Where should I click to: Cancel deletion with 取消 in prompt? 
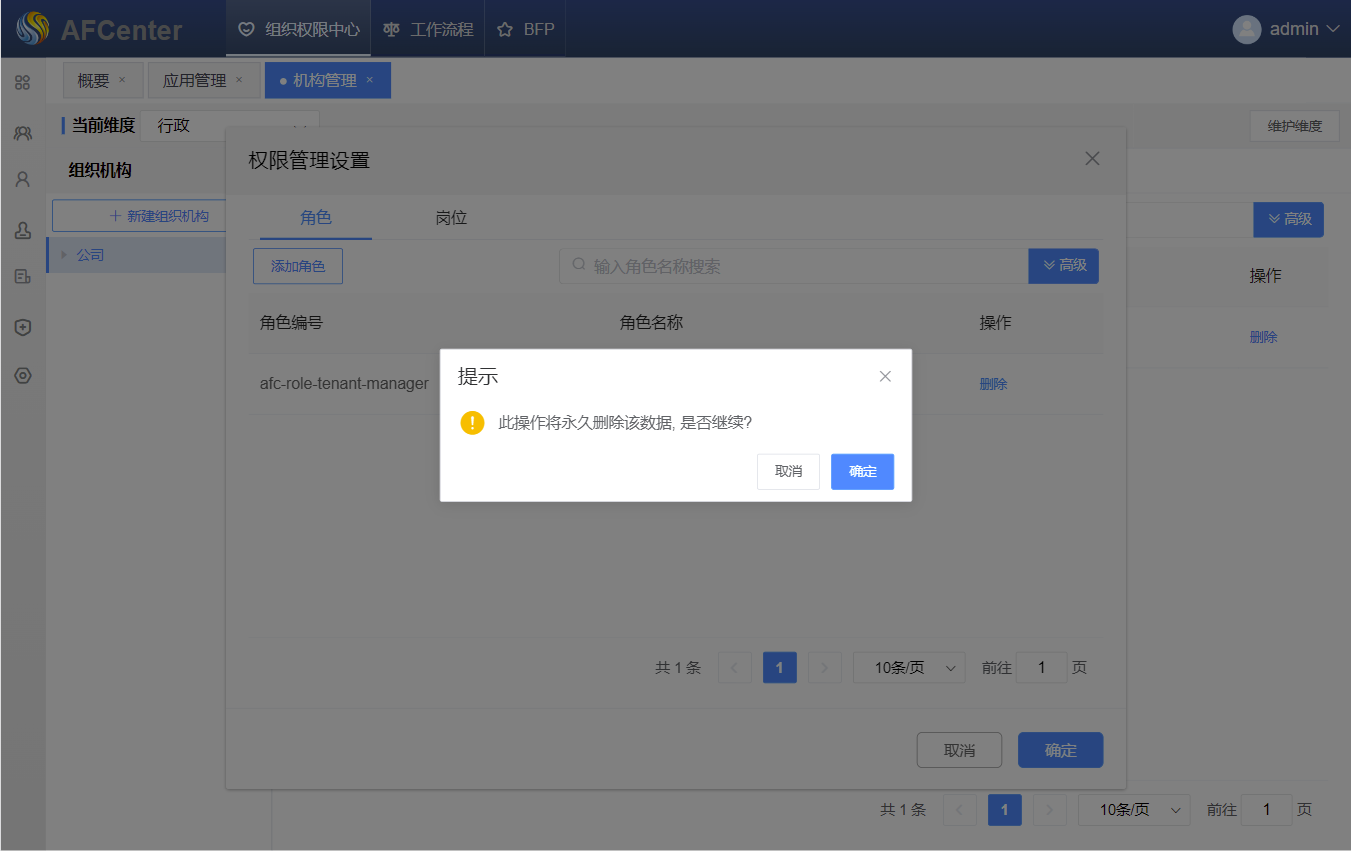tap(788, 472)
